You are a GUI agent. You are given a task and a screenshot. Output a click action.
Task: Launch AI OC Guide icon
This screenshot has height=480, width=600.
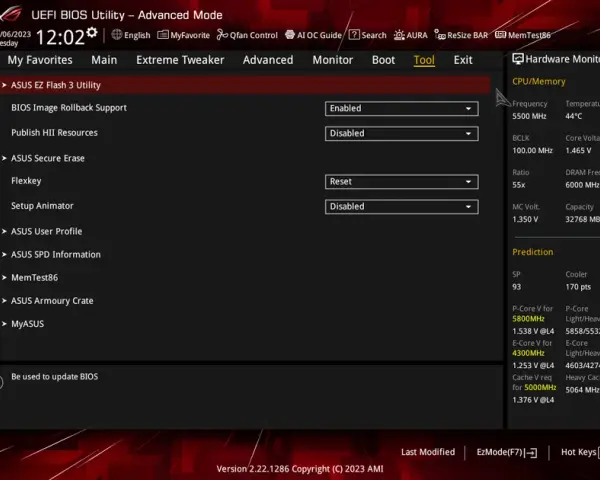pyautogui.click(x=290, y=35)
